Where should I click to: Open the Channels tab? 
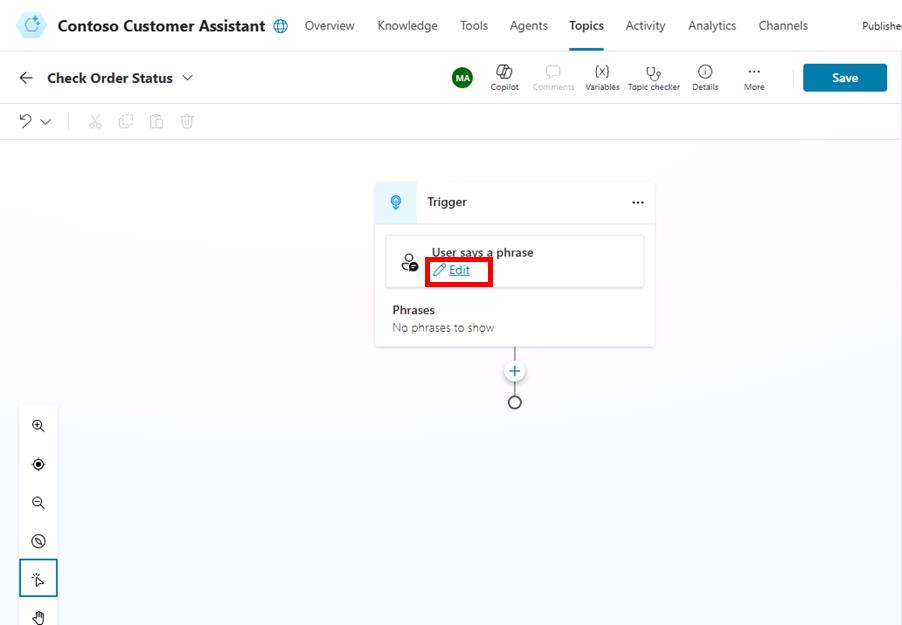[x=783, y=26]
